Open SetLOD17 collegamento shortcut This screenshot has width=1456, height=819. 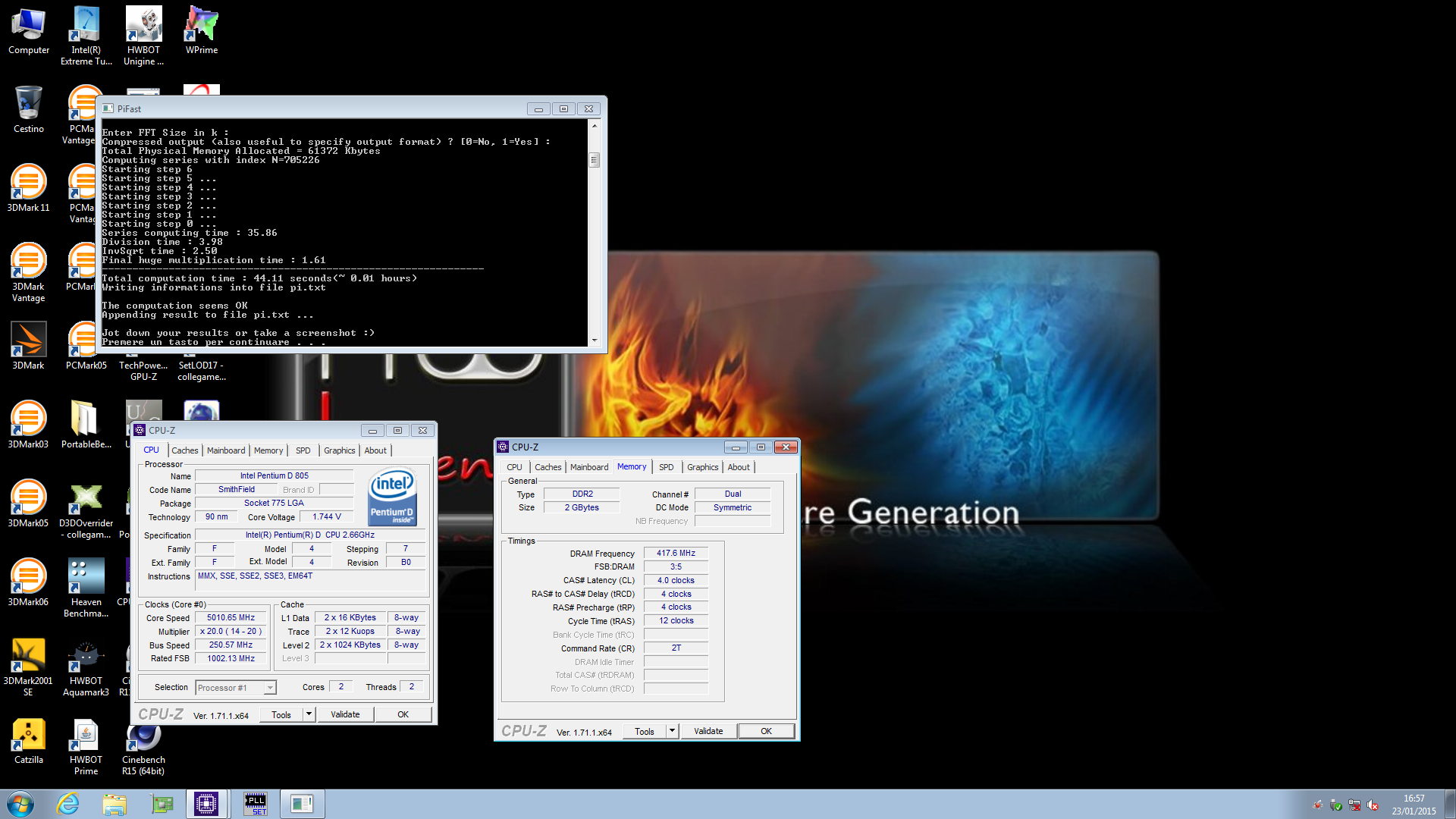tap(201, 370)
